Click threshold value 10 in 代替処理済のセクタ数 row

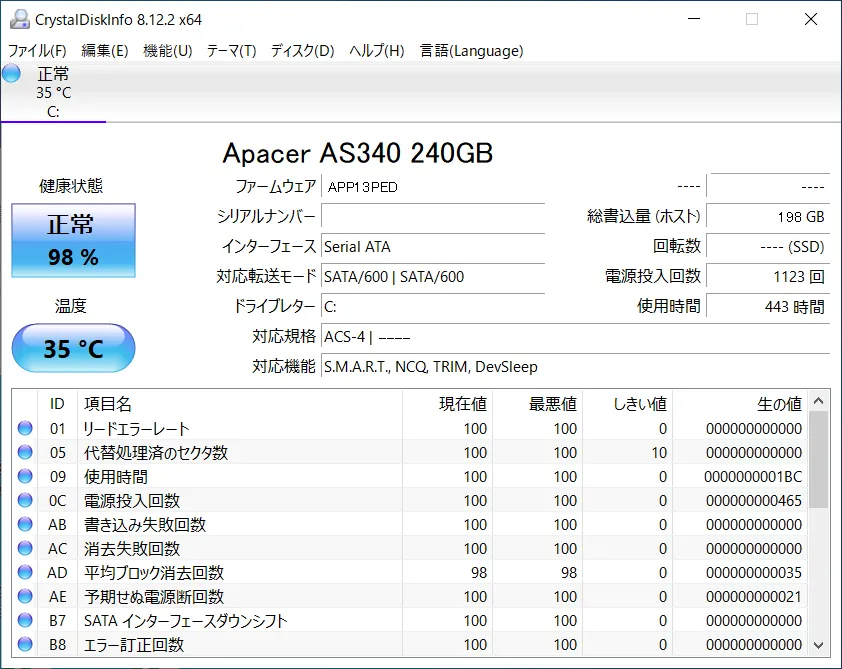pyautogui.click(x=659, y=453)
